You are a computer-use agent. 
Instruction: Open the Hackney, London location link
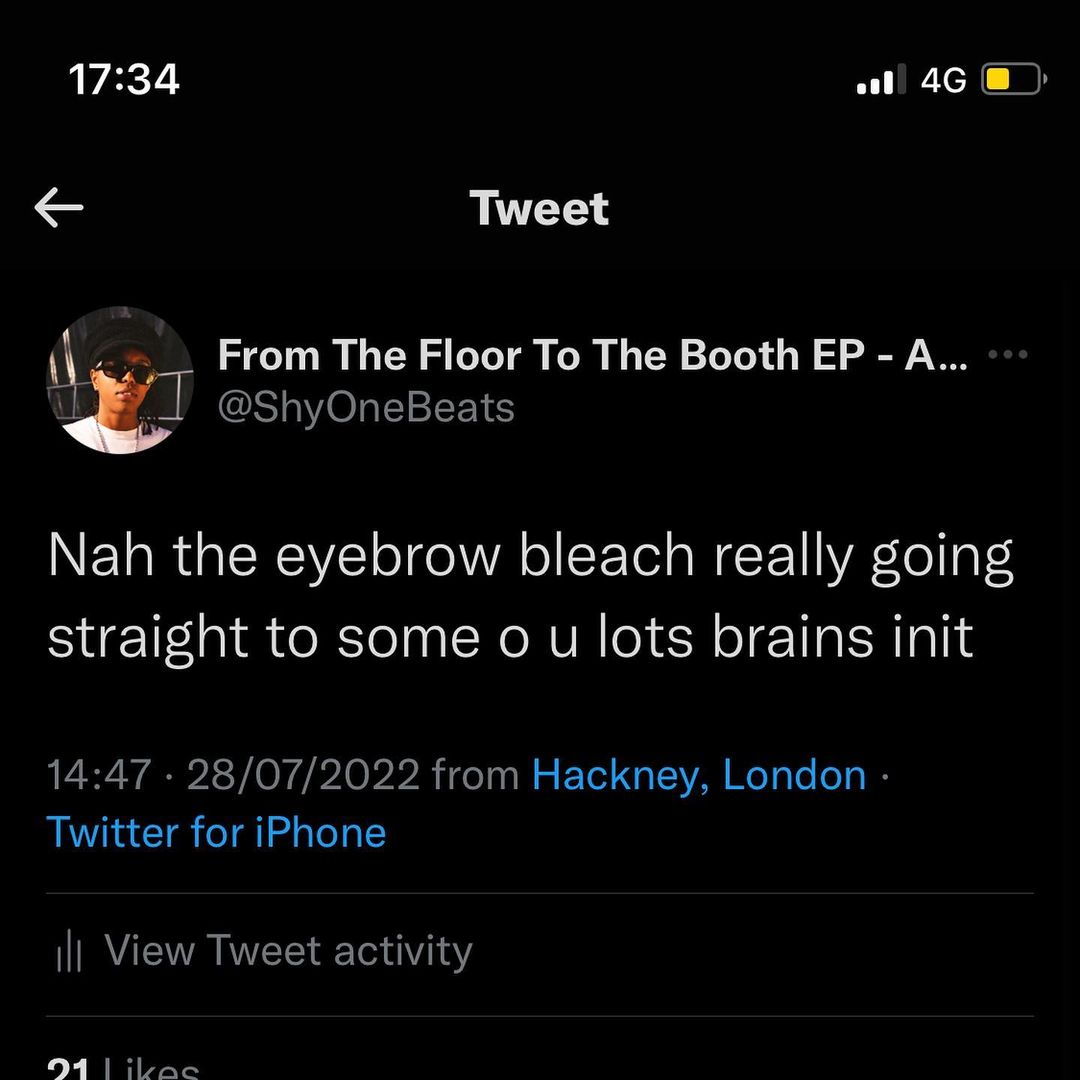click(699, 775)
